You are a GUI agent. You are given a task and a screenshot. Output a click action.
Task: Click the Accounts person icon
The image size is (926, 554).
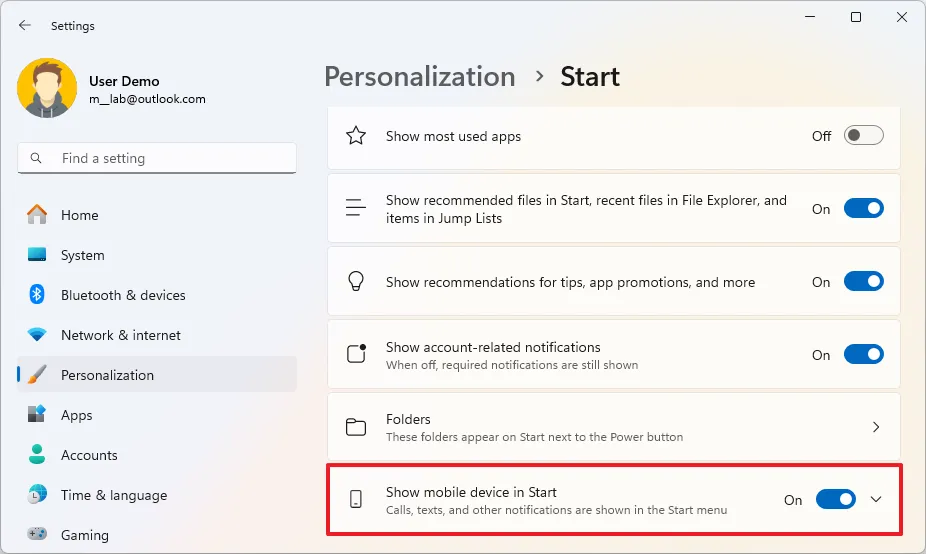click(x=37, y=454)
